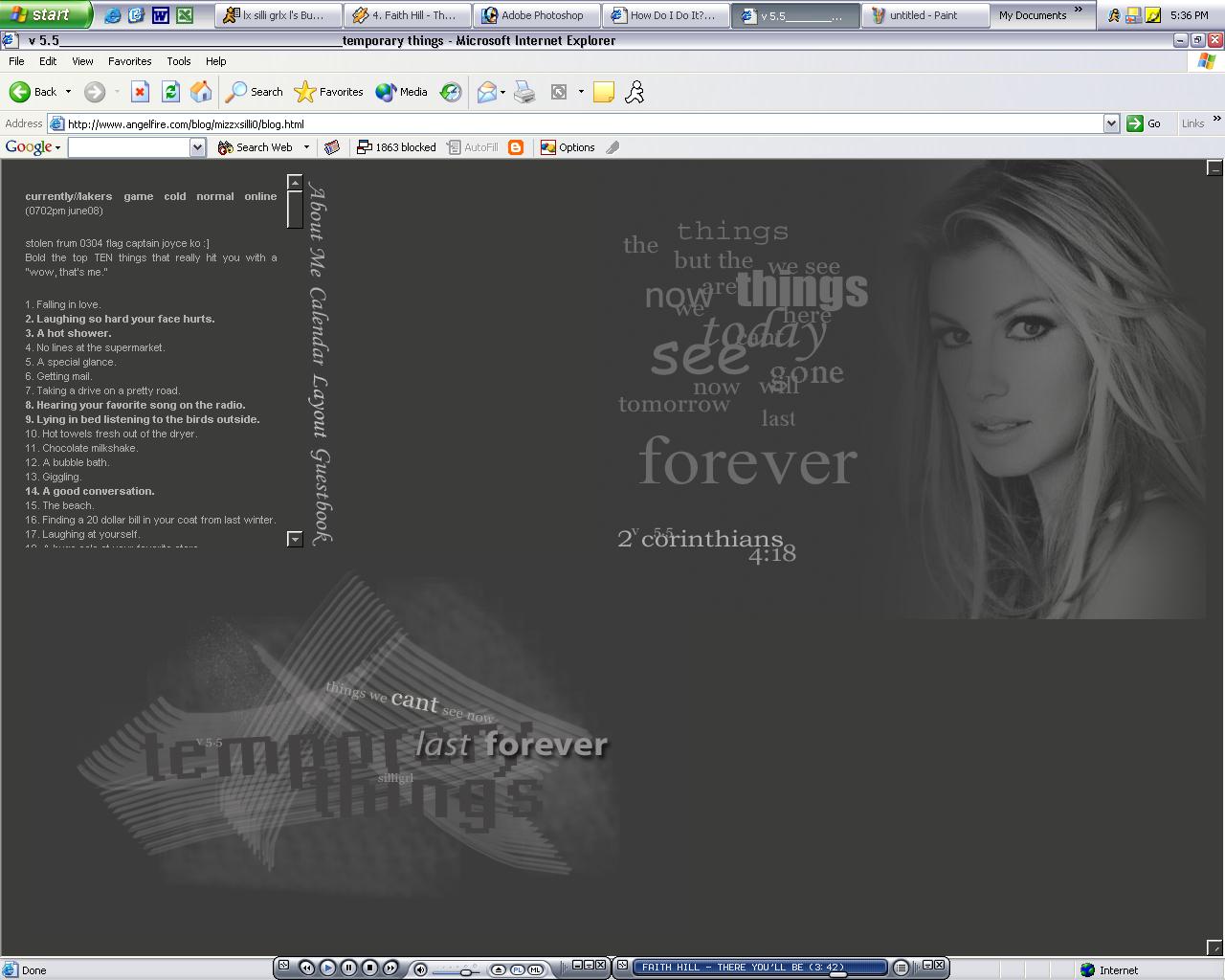Open Google search box dropdown arrow
The width and height of the screenshot is (1225, 980).
[x=197, y=147]
